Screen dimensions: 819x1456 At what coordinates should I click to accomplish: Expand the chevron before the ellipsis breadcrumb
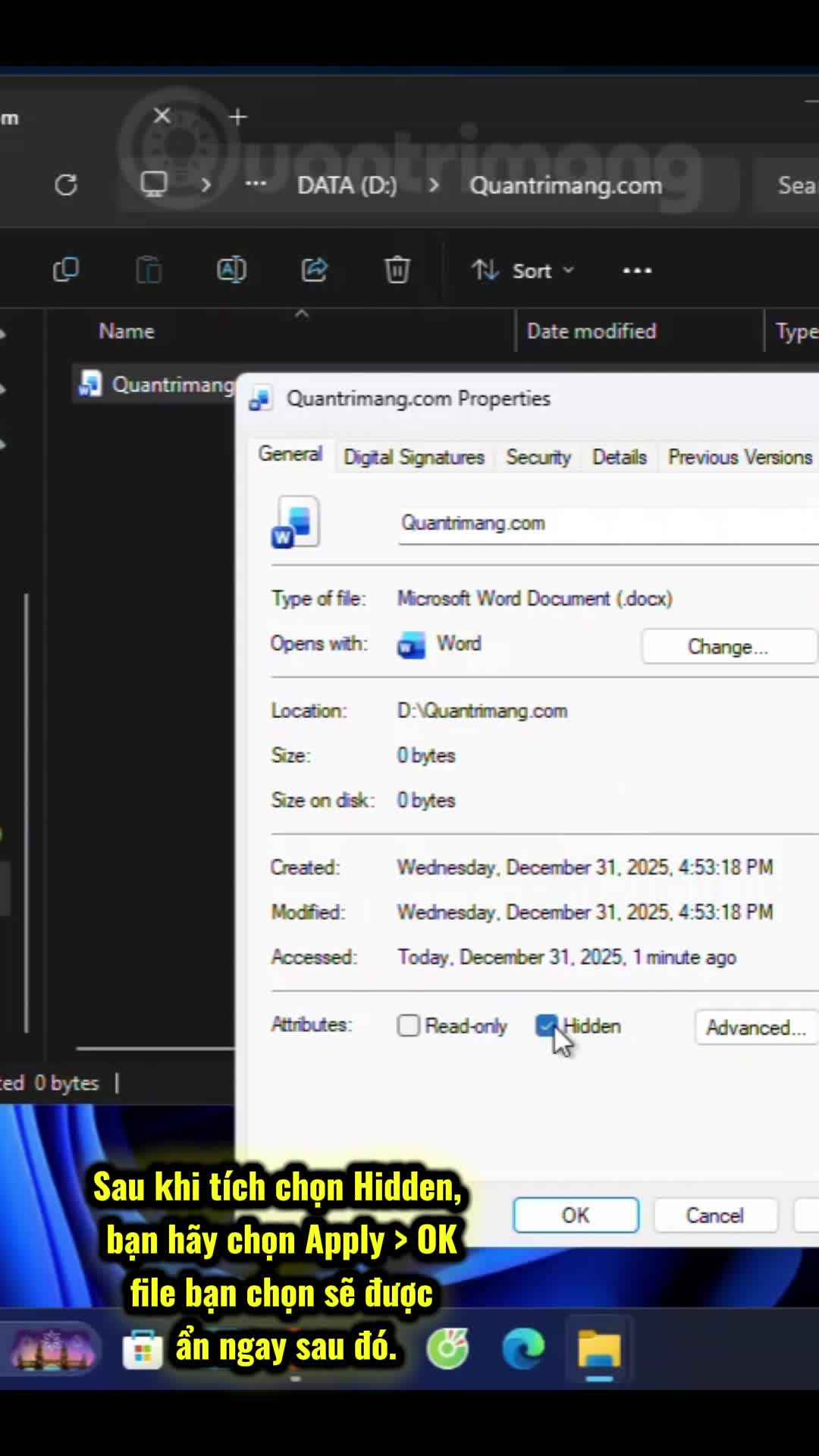[x=206, y=185]
